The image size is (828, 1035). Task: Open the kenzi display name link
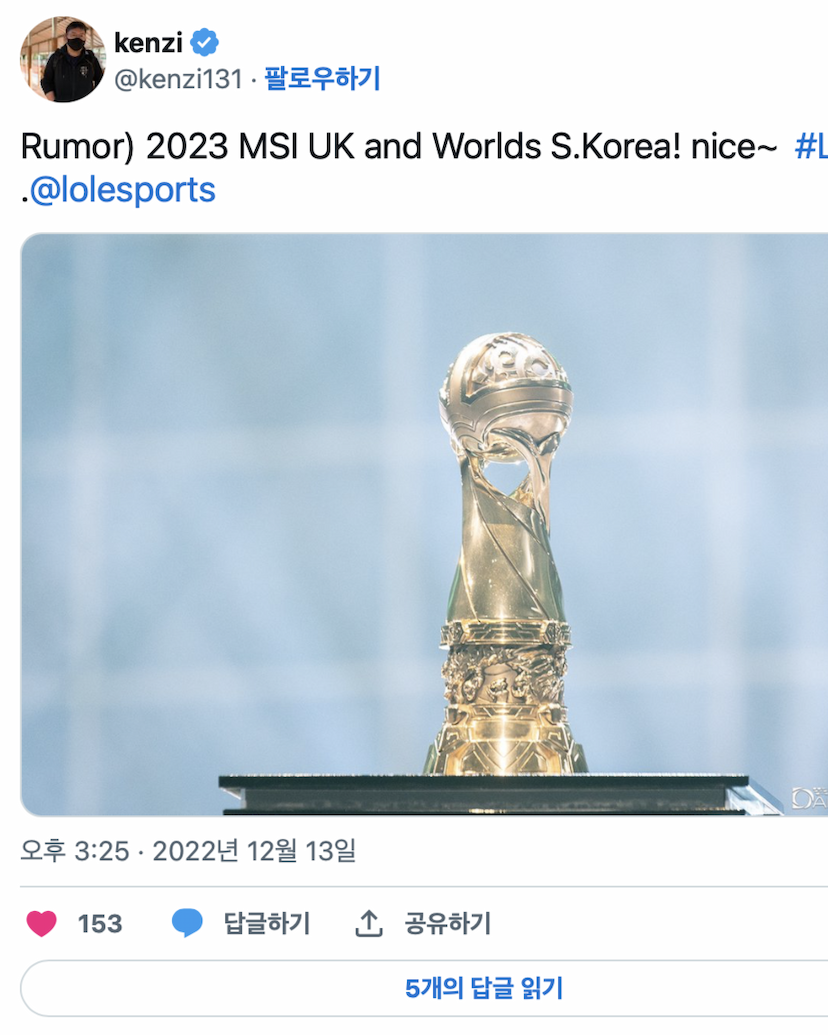149,43
